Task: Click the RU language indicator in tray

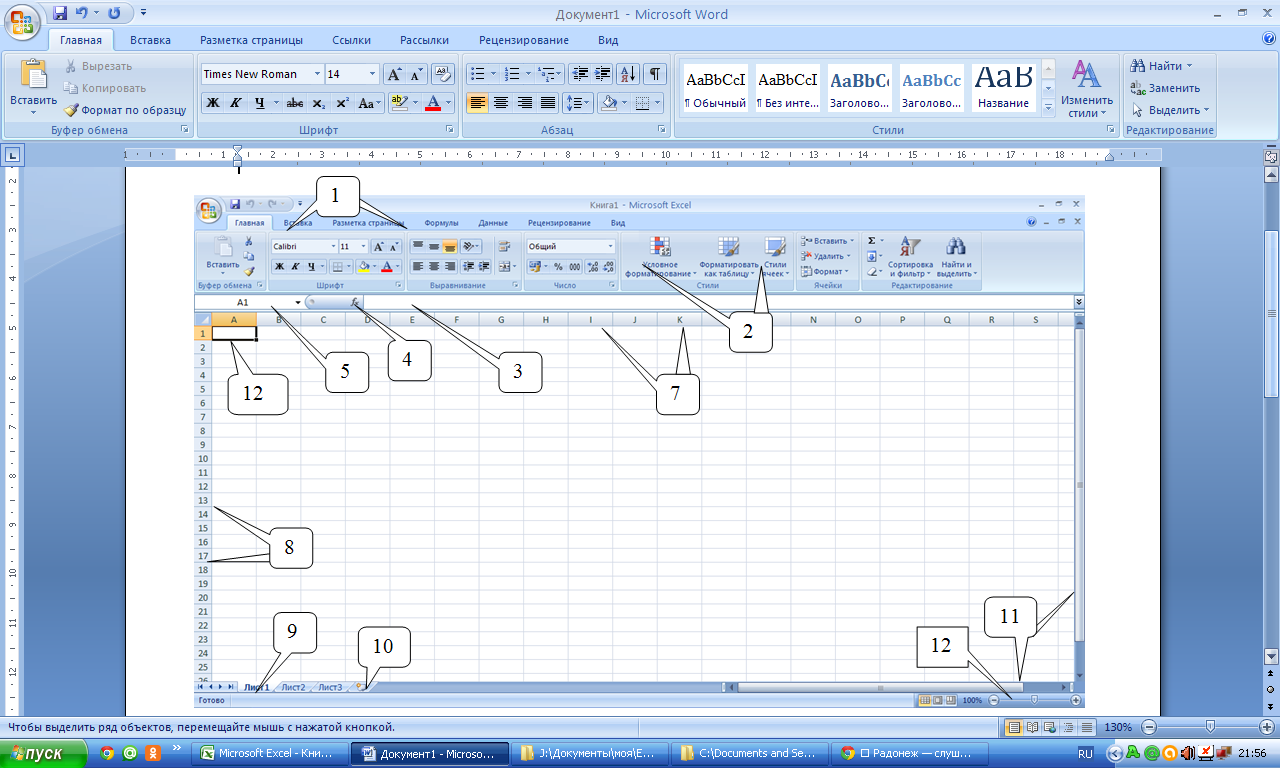Action: coord(1085,753)
